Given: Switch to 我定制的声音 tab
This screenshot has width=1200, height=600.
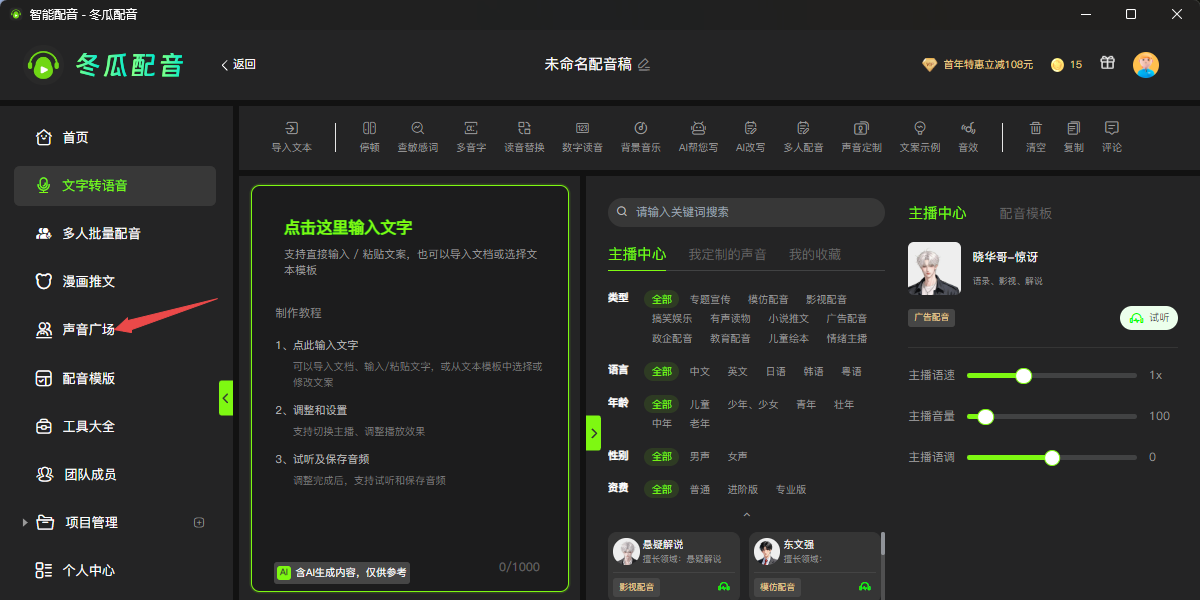Looking at the screenshot, I should click(727, 254).
